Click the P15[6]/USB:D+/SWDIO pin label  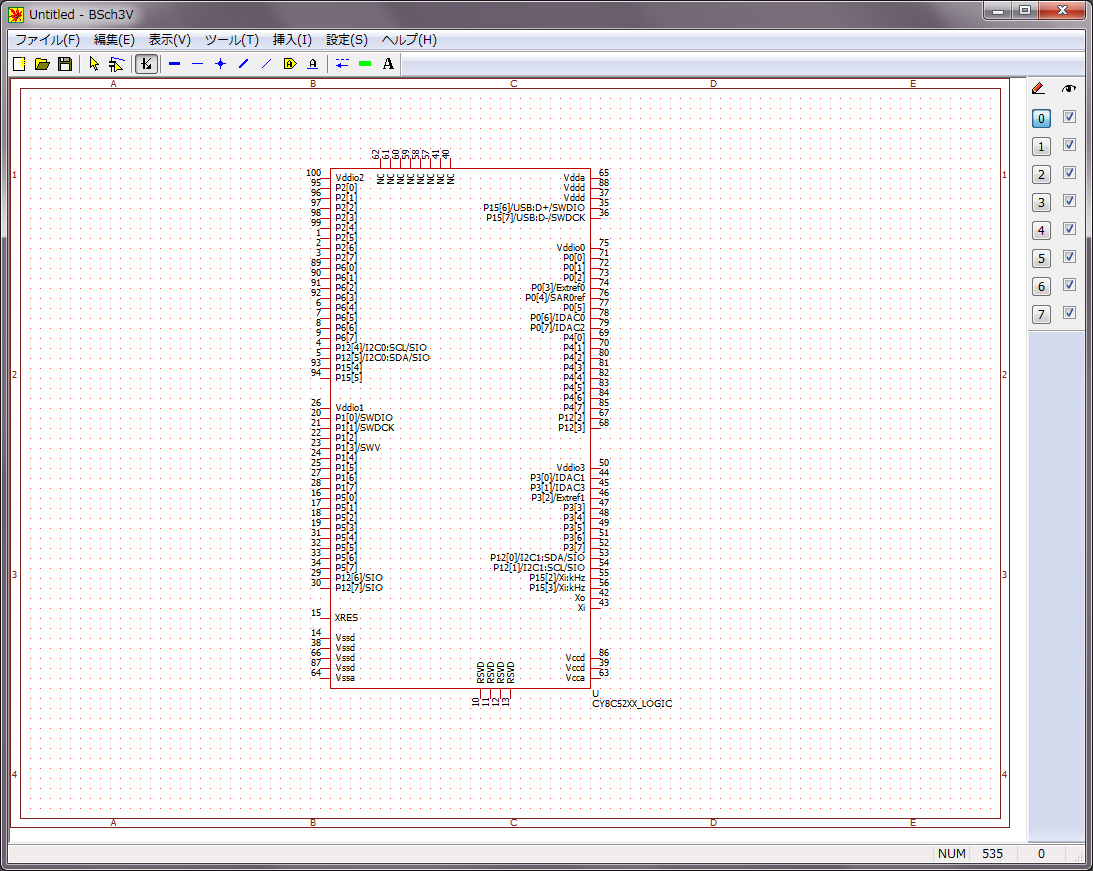coord(534,208)
